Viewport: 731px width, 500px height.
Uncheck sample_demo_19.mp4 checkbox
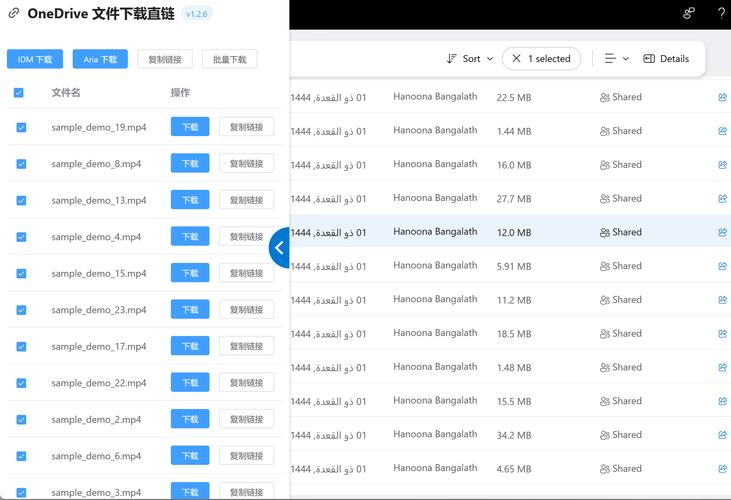point(21,128)
